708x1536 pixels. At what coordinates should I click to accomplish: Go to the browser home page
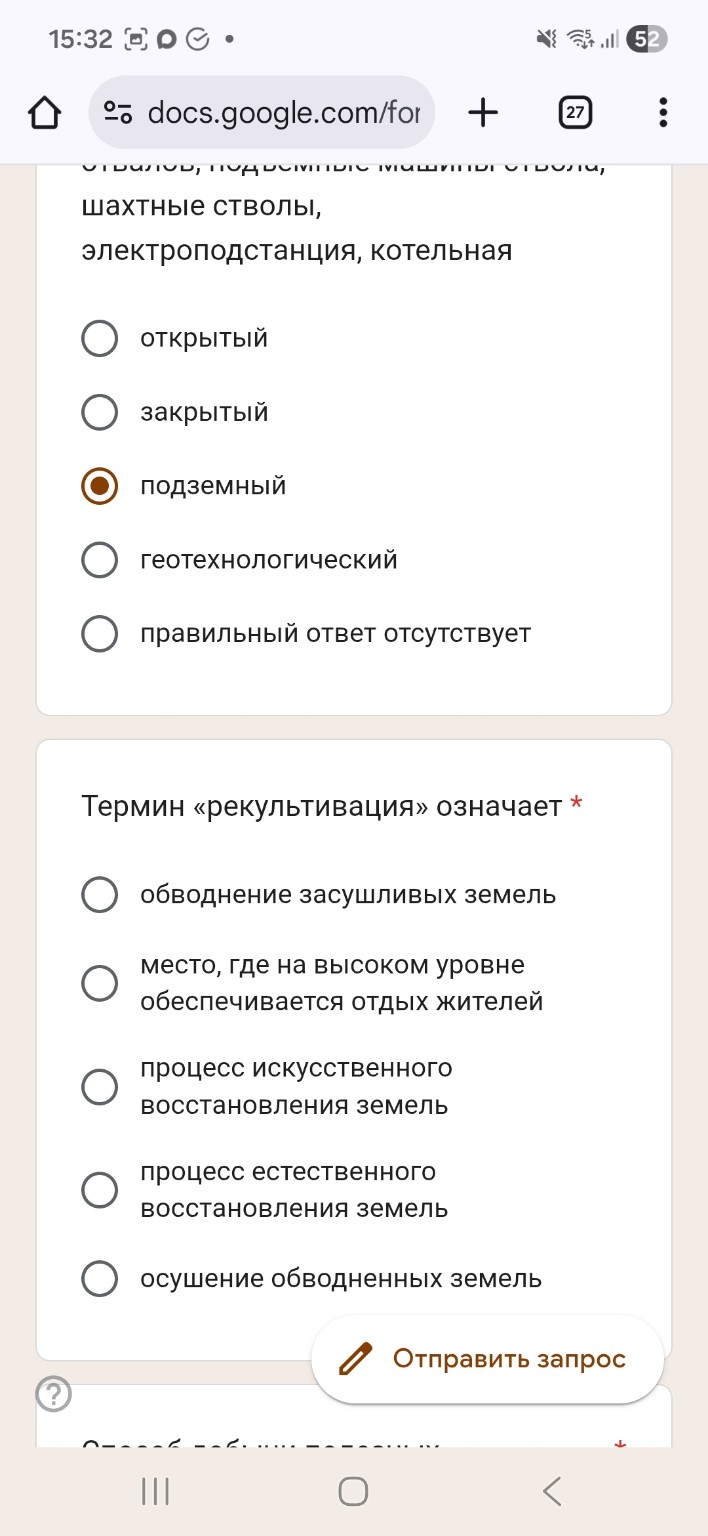[x=44, y=112]
